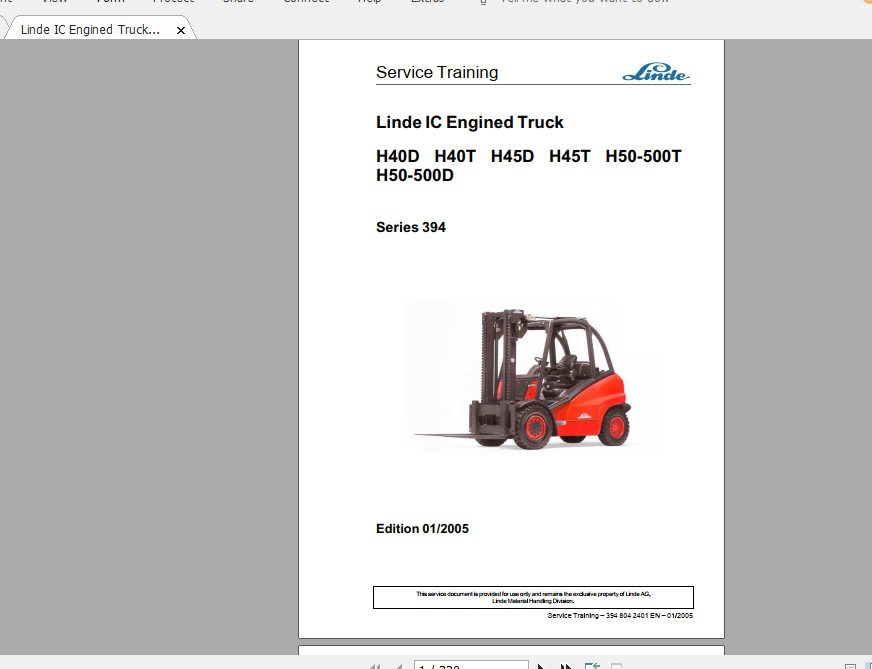Screen dimensions: 872x669
Task: Close the Linde IC Engined Truck tab
Action: coord(181,31)
